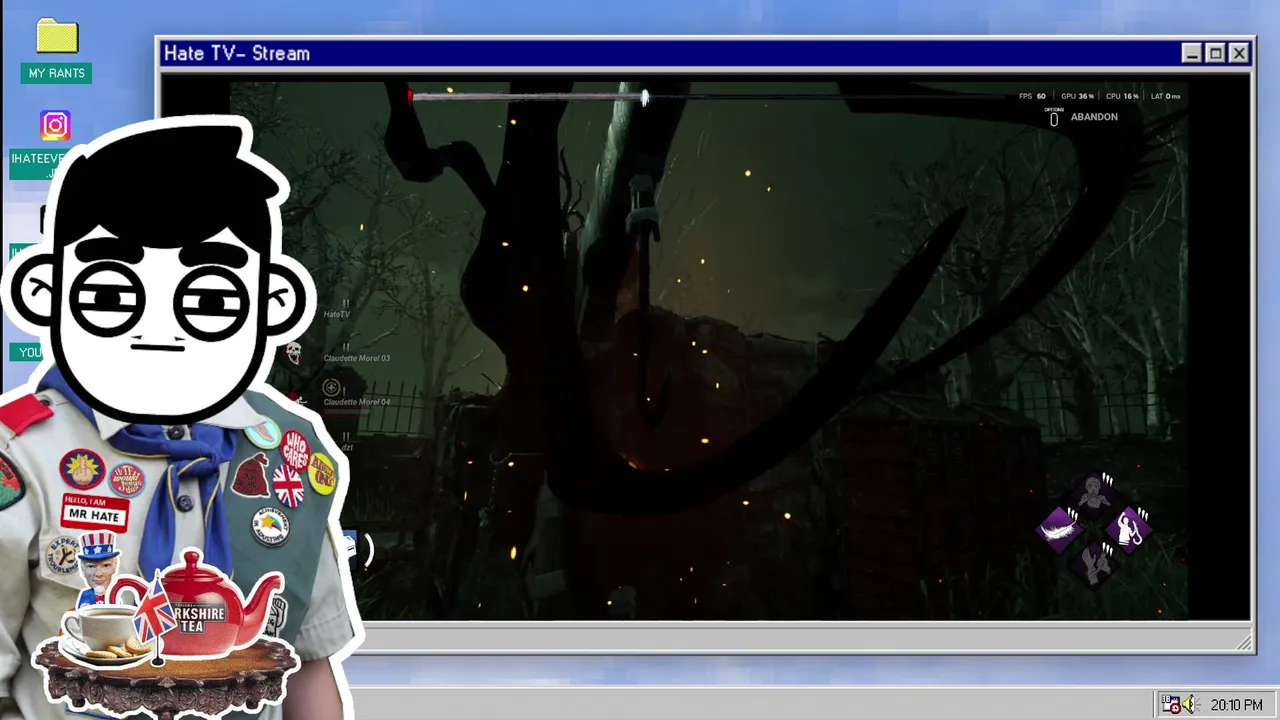The image size is (1280, 720).
Task: Select the perk with figure holding hook
Action: (1130, 528)
